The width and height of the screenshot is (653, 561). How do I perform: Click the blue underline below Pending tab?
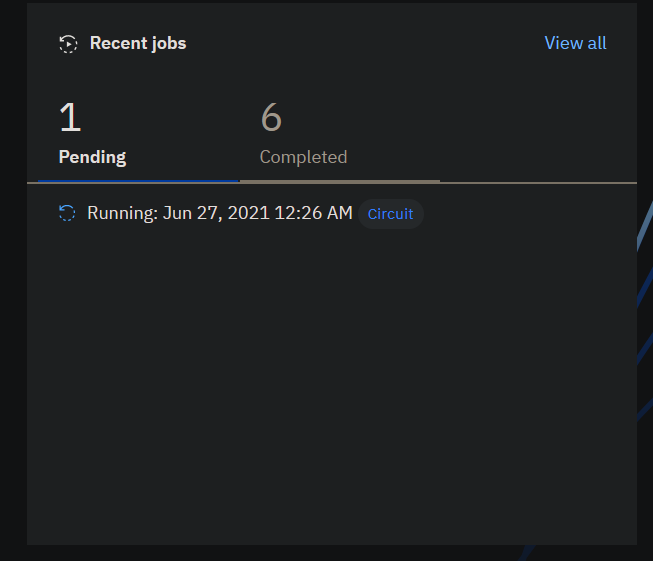(138, 181)
